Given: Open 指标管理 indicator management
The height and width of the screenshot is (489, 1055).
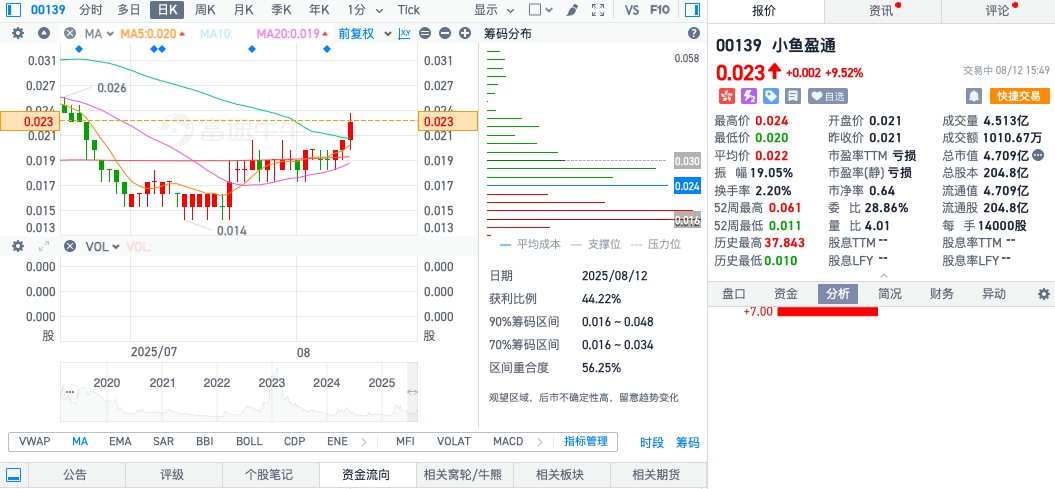Looking at the screenshot, I should coord(586,441).
